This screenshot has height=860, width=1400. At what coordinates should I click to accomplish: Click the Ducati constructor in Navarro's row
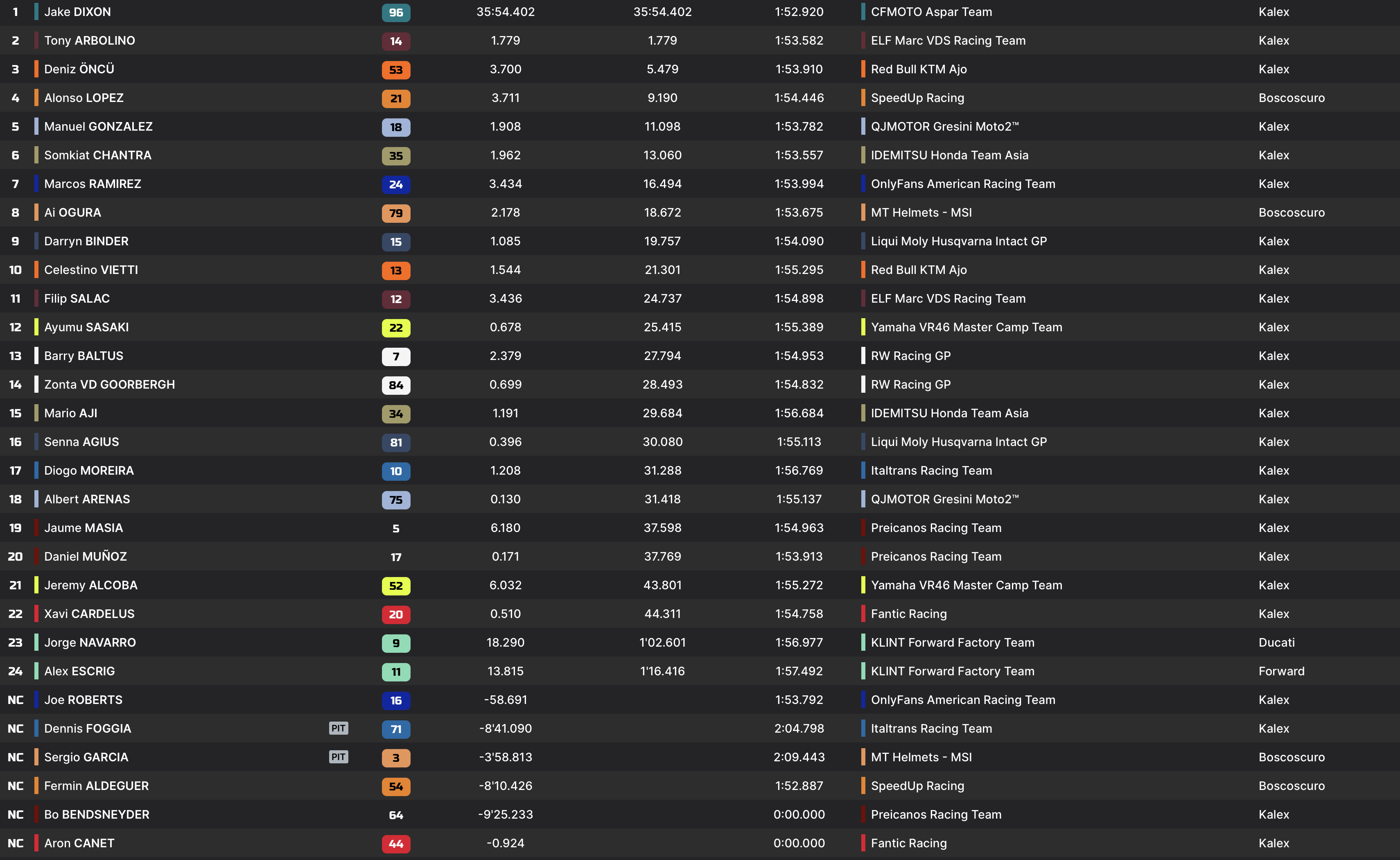[x=1276, y=643]
